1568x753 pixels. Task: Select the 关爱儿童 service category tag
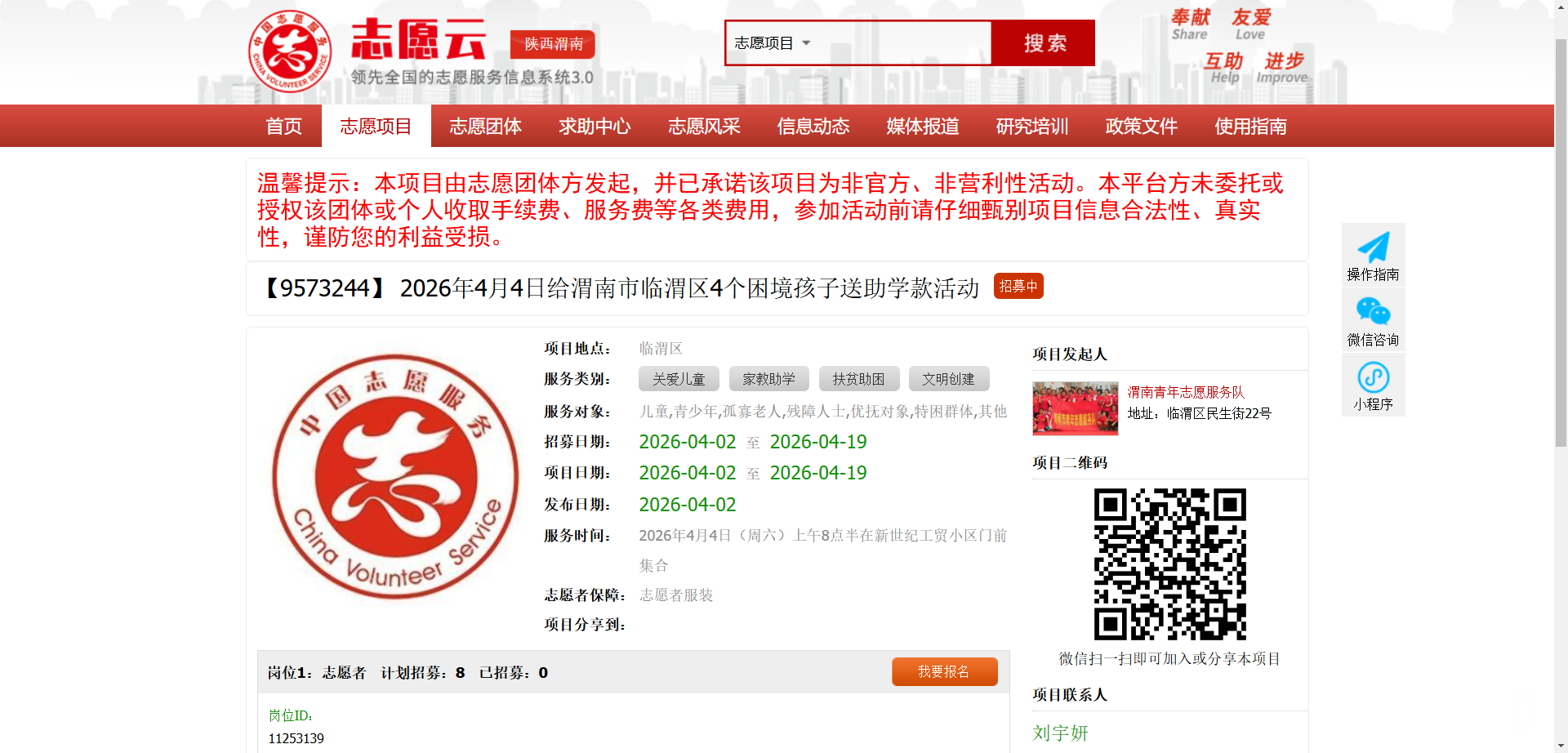pos(679,379)
